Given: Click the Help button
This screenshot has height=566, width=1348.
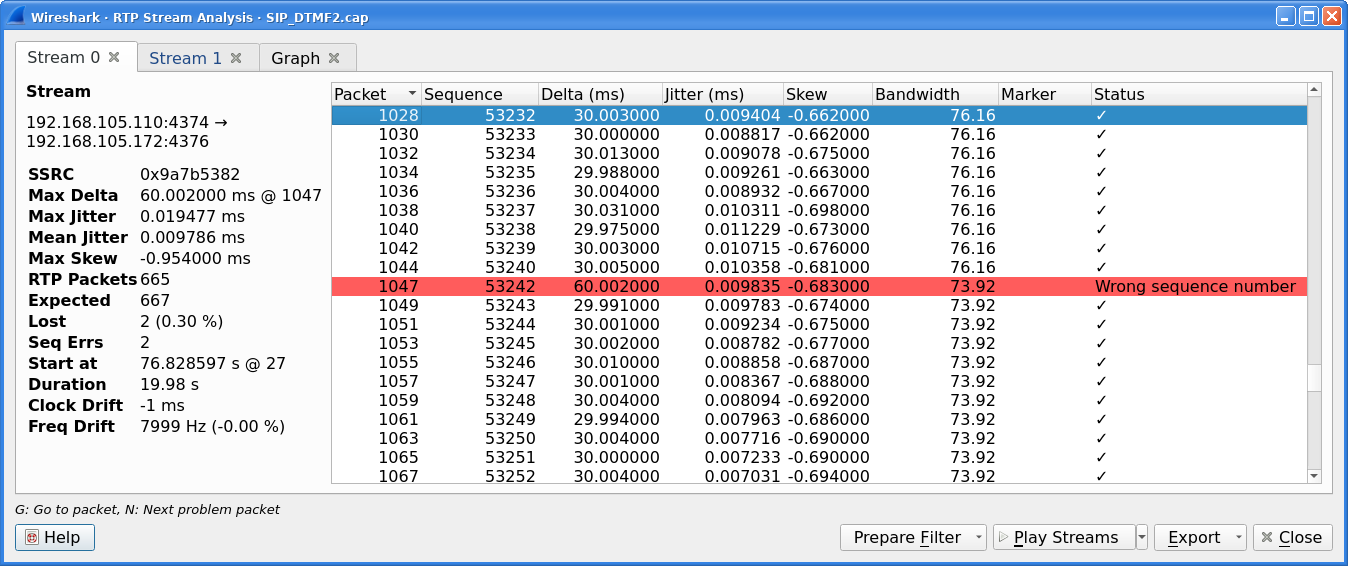Looking at the screenshot, I should pyautogui.click(x=55, y=537).
